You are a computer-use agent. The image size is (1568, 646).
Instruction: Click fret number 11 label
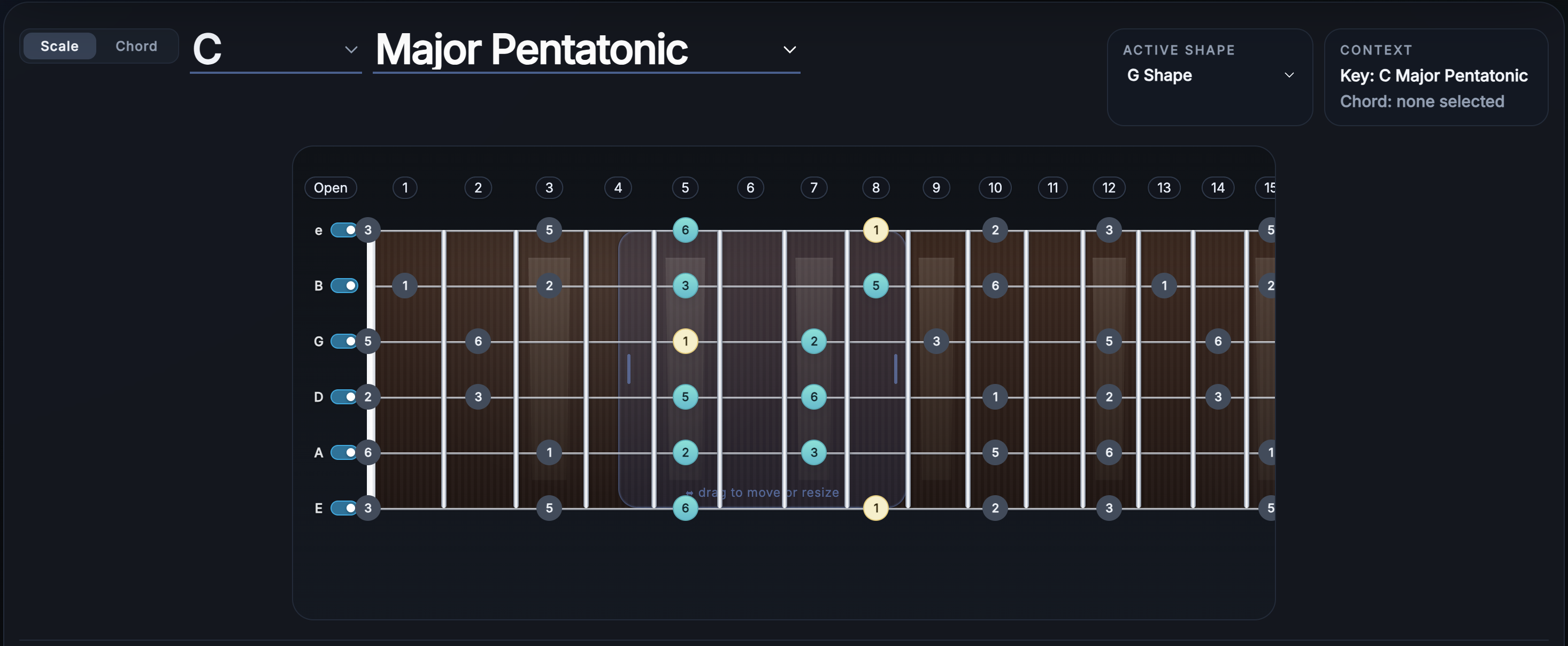pos(1053,188)
